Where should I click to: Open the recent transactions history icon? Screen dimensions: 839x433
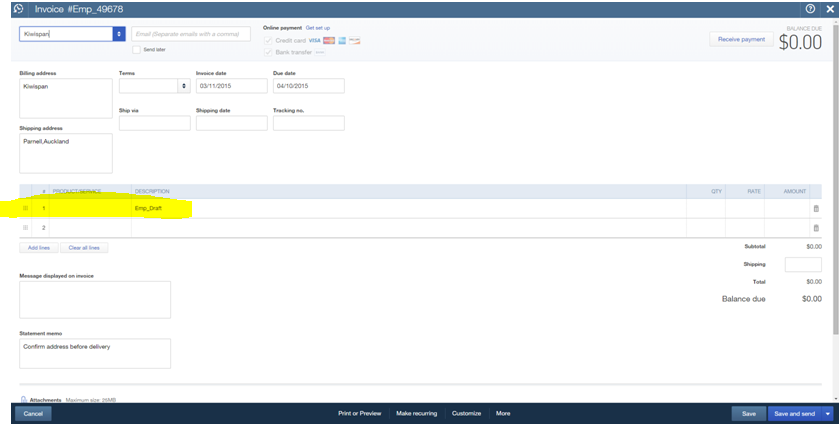click(18, 9)
